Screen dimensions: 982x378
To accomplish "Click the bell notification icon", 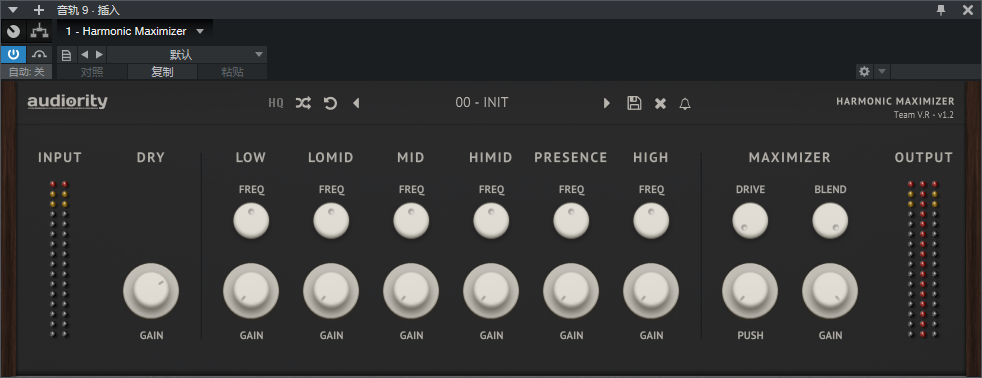I will [685, 103].
